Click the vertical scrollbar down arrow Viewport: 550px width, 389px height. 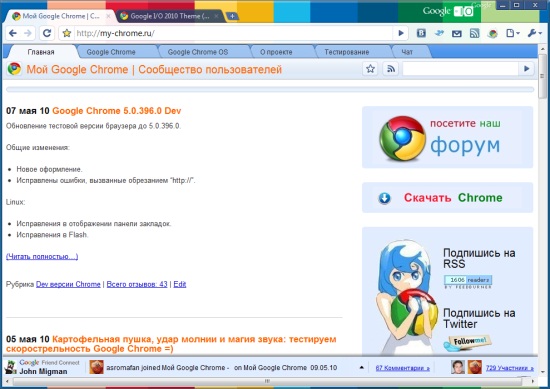click(542, 371)
